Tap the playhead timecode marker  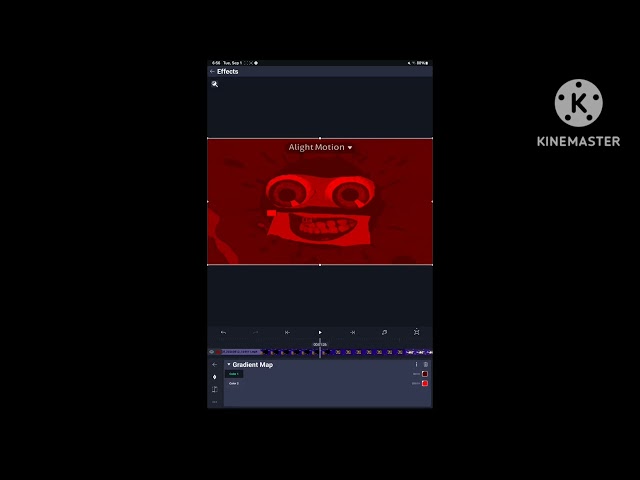coord(320,344)
